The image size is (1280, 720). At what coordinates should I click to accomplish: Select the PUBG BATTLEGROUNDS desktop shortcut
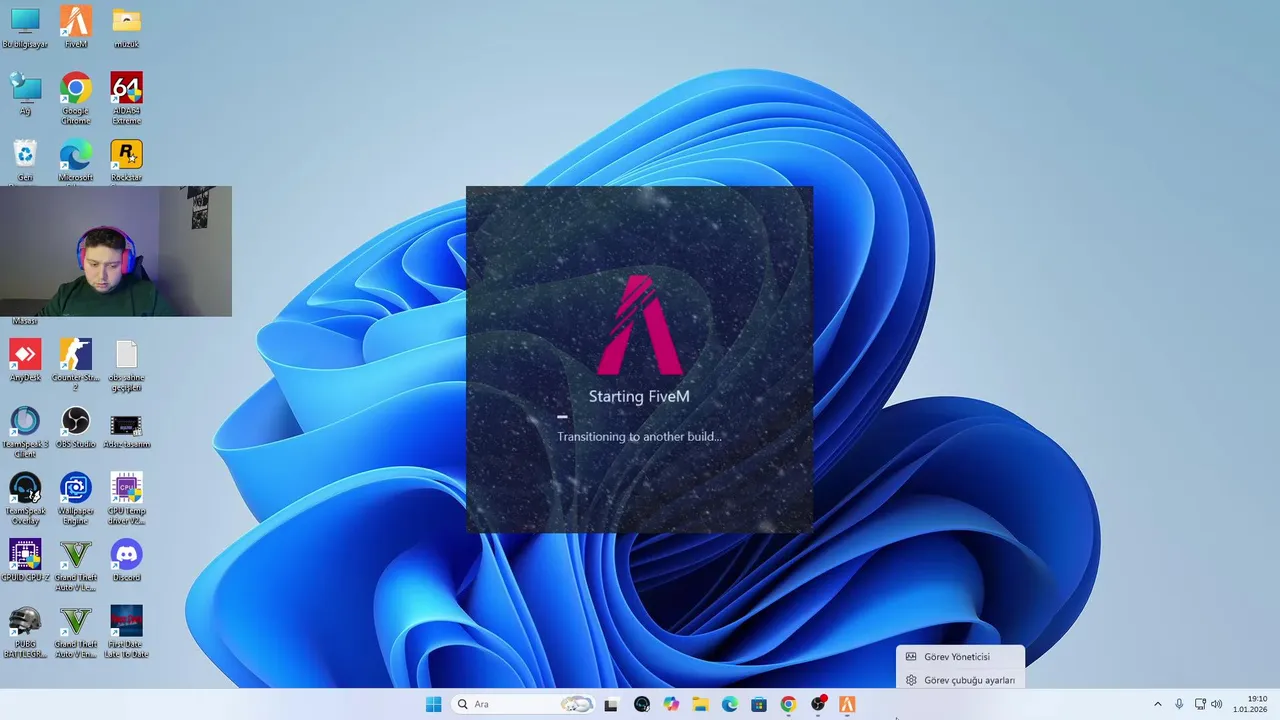coord(25,632)
